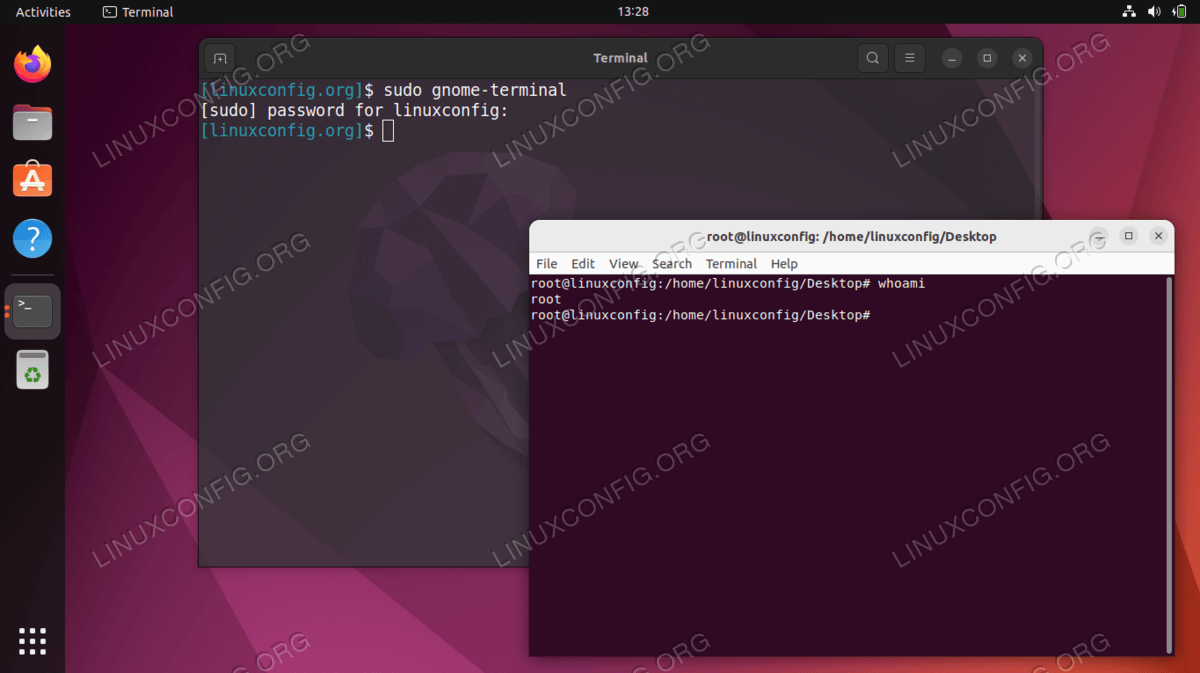Click the battery status icon

pyautogui.click(x=1179, y=12)
